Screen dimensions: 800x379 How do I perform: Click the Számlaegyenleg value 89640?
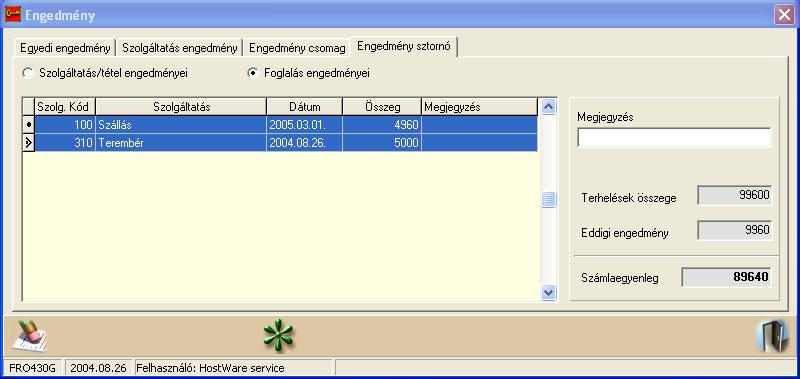727,277
